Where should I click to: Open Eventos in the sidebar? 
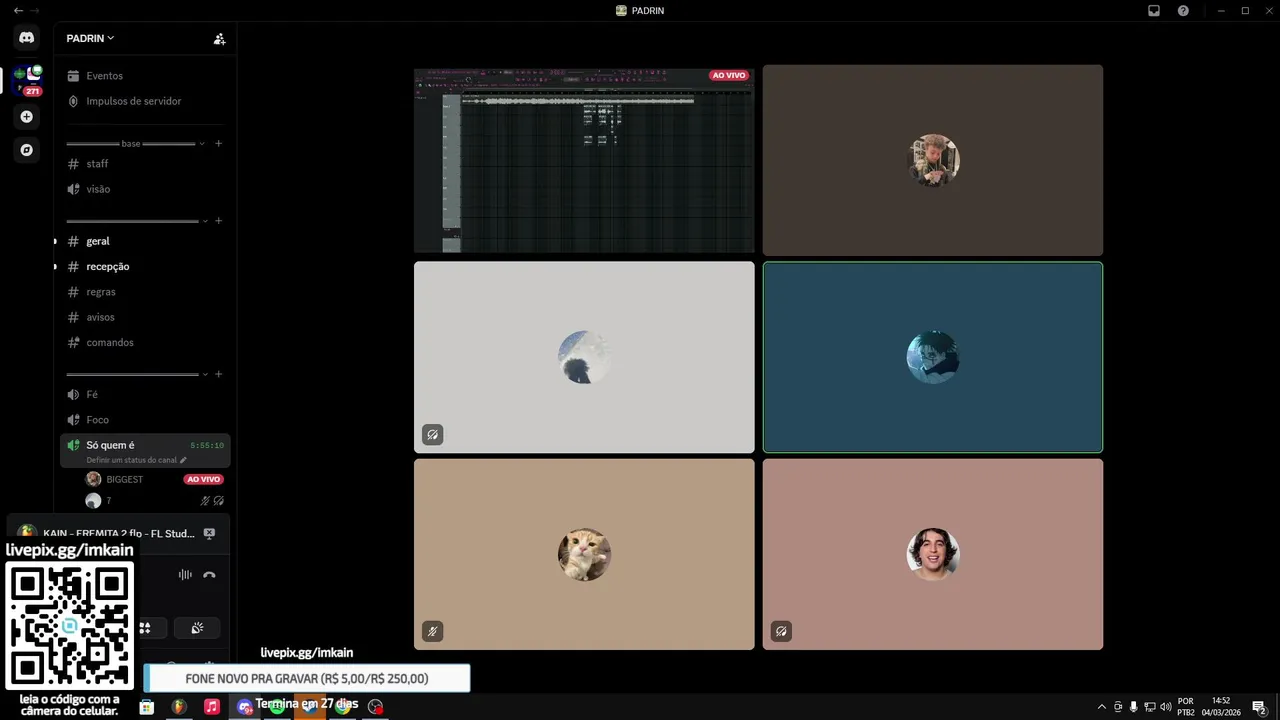pyautogui.click(x=145, y=76)
